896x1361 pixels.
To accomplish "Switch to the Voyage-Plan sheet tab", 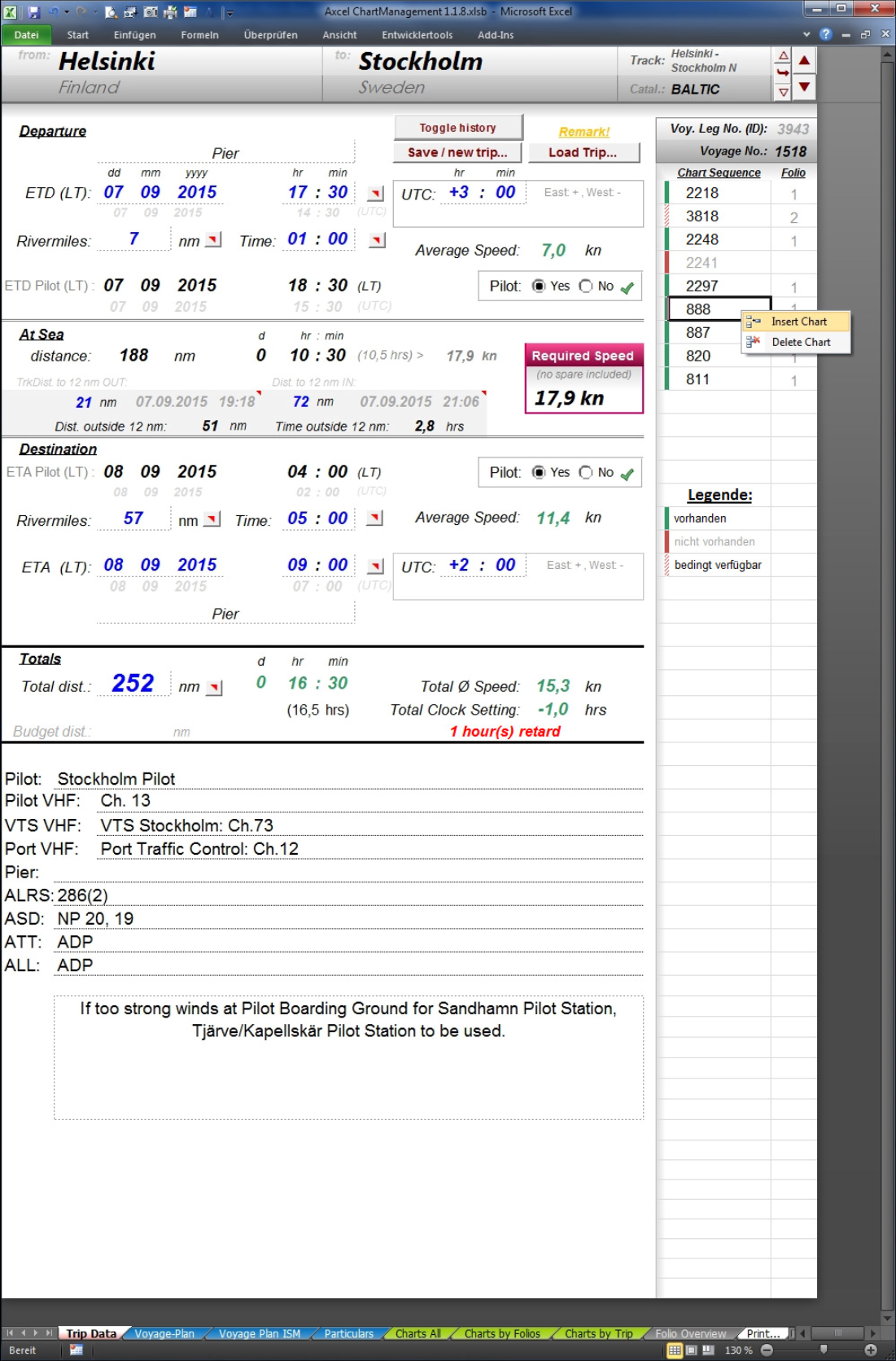I will click(x=164, y=1333).
